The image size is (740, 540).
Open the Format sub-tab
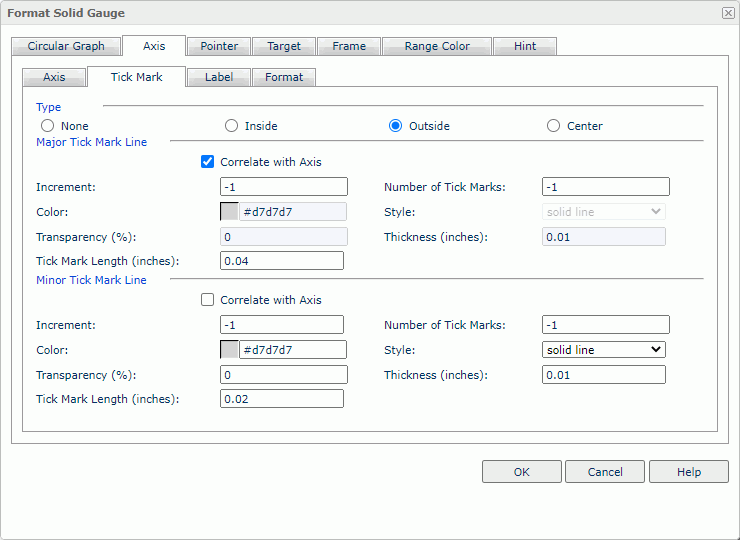click(284, 77)
